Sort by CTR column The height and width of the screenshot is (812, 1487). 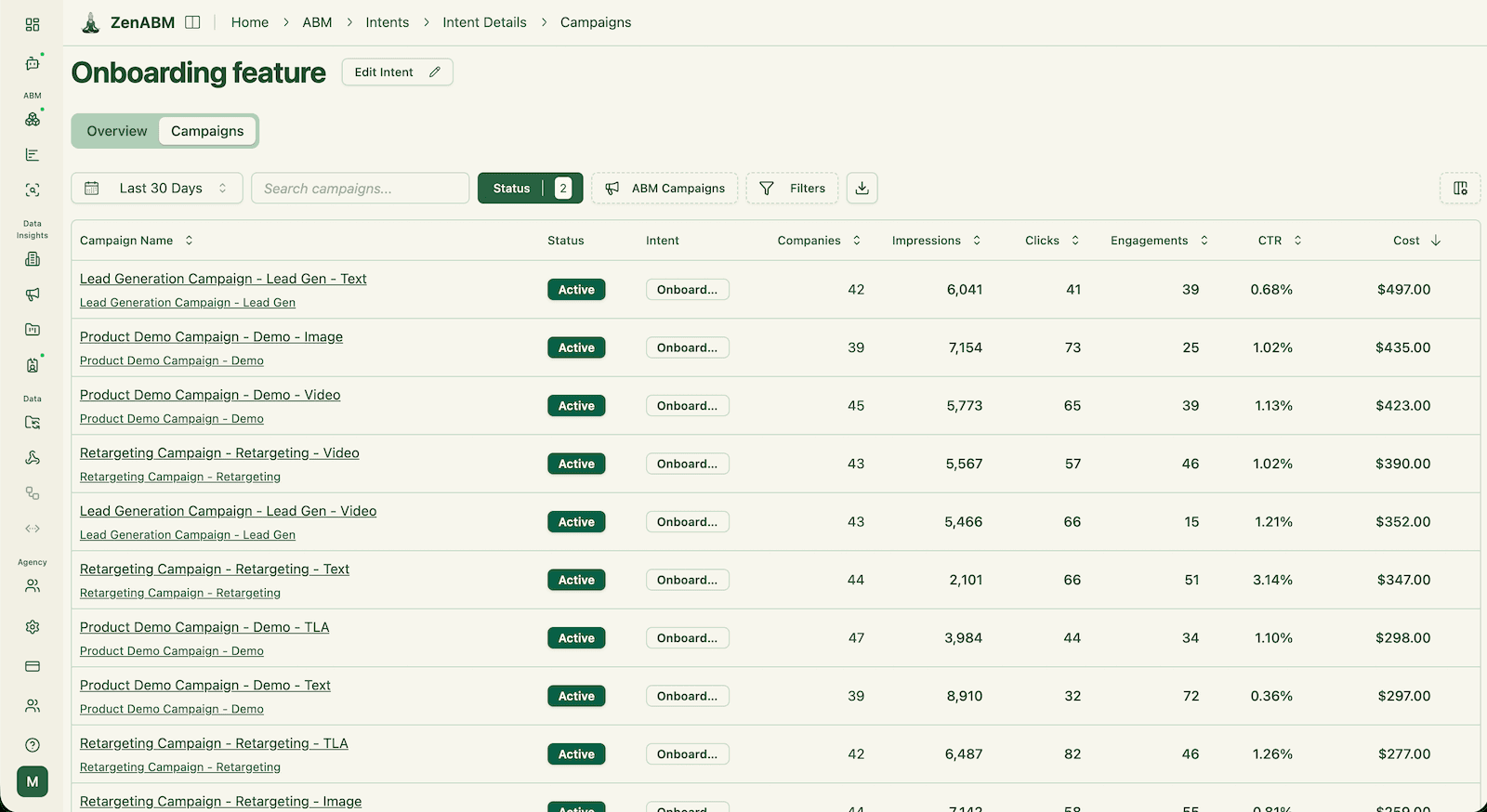(x=1280, y=241)
